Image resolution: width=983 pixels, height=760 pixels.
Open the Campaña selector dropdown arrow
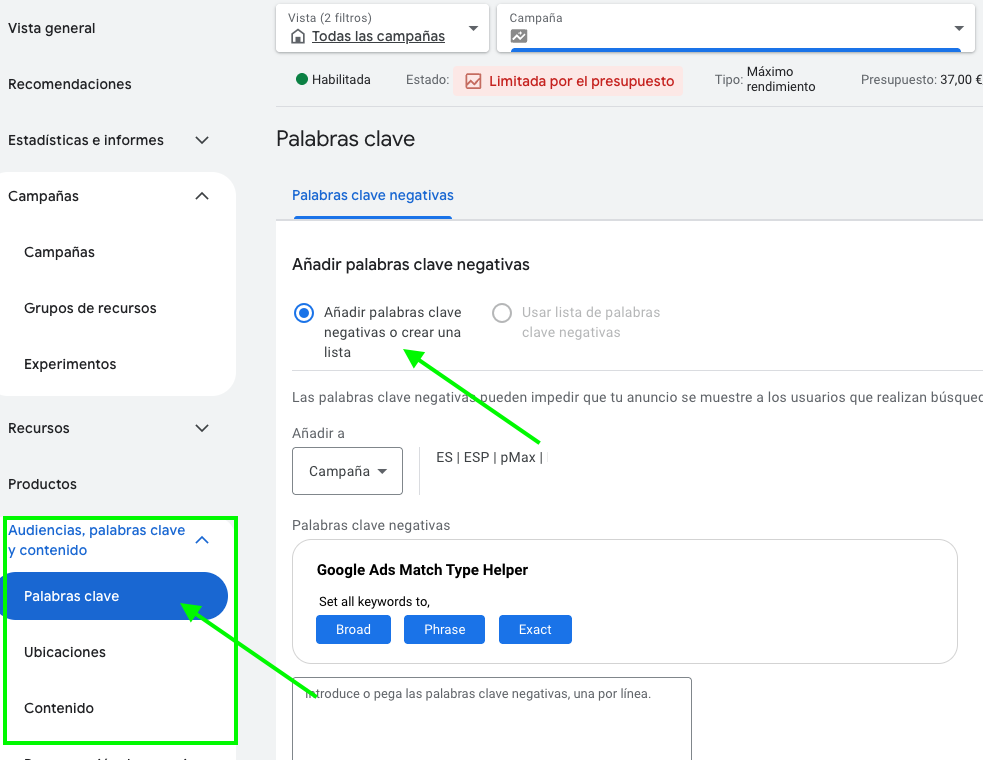point(959,28)
